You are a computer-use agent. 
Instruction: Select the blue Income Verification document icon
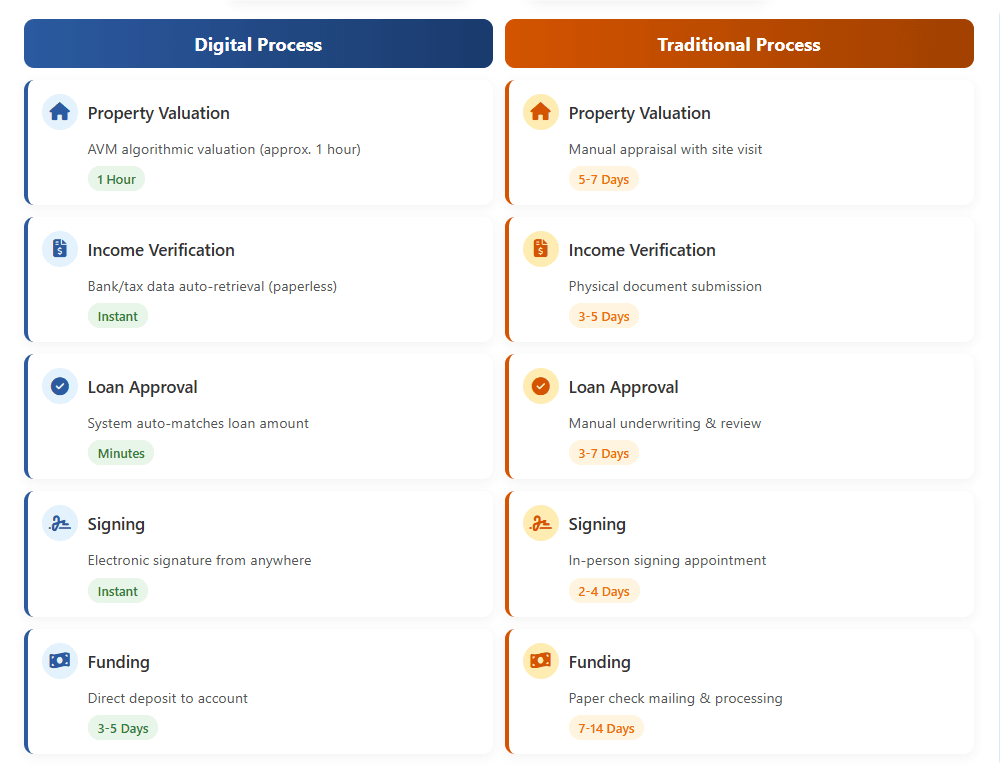[60, 249]
